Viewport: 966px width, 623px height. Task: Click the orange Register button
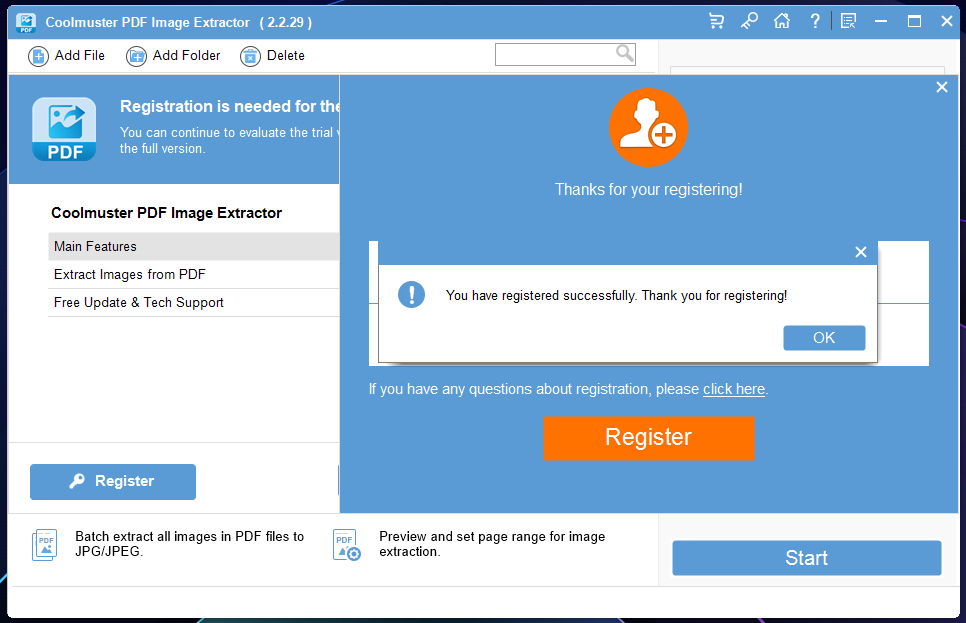648,438
